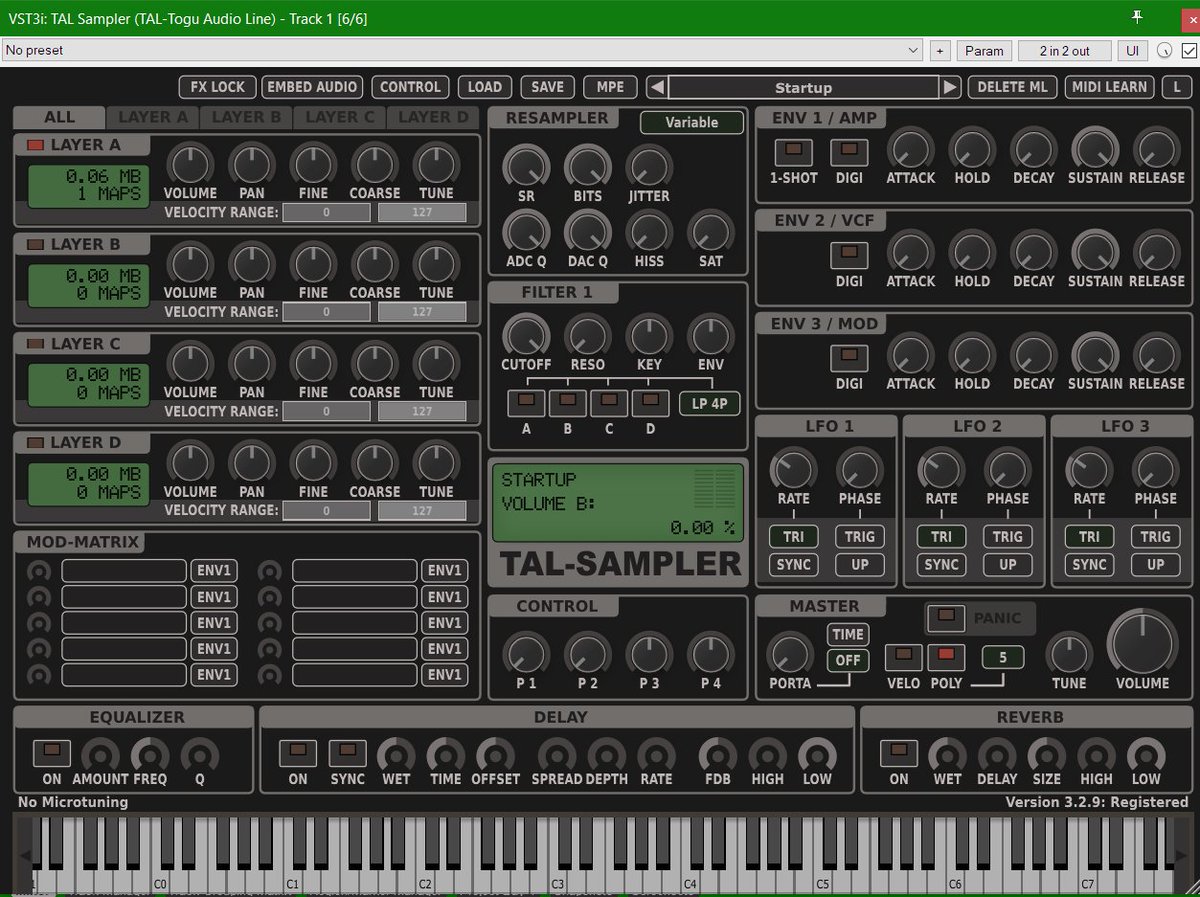Open the polyphony voices selector showing 5
The image size is (1200, 897).
(1003, 657)
